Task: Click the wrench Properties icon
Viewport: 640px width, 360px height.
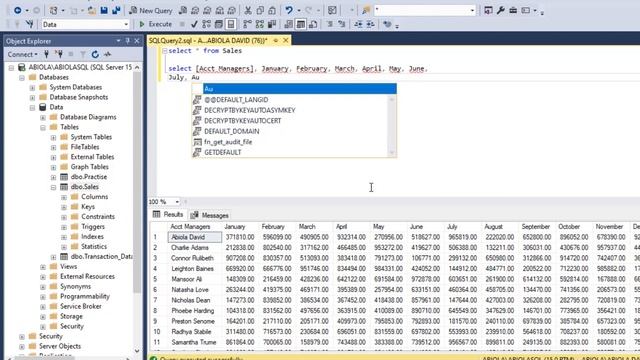Action: [500, 10]
